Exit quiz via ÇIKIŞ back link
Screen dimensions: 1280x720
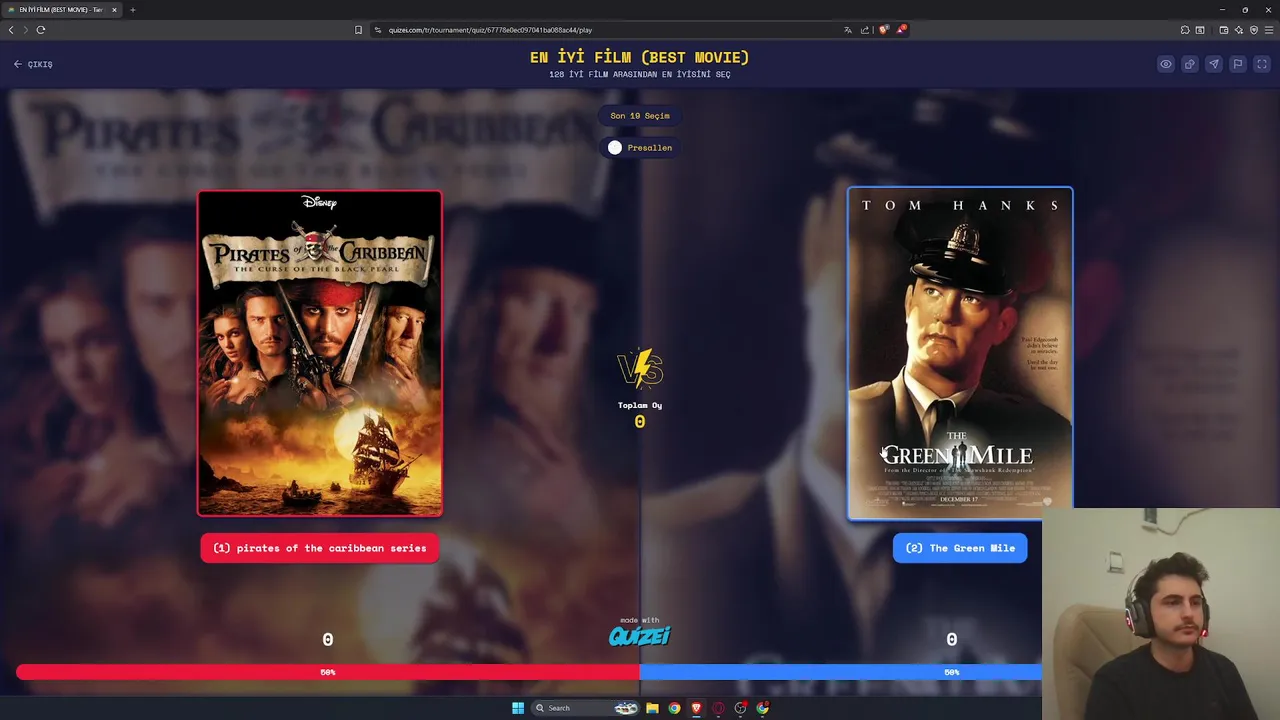pos(33,64)
